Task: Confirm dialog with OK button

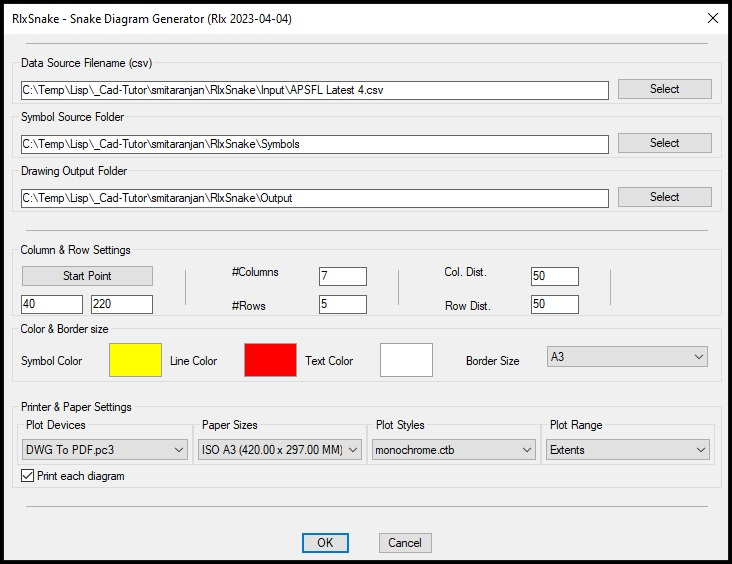Action: 325,543
